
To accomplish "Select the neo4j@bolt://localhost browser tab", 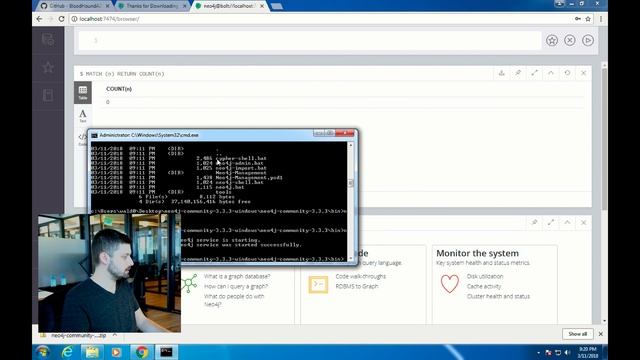I will tap(229, 6).
